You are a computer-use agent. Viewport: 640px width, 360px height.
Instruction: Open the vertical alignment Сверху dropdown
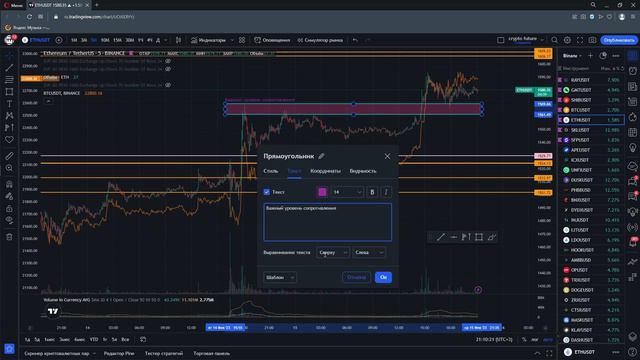click(333, 252)
